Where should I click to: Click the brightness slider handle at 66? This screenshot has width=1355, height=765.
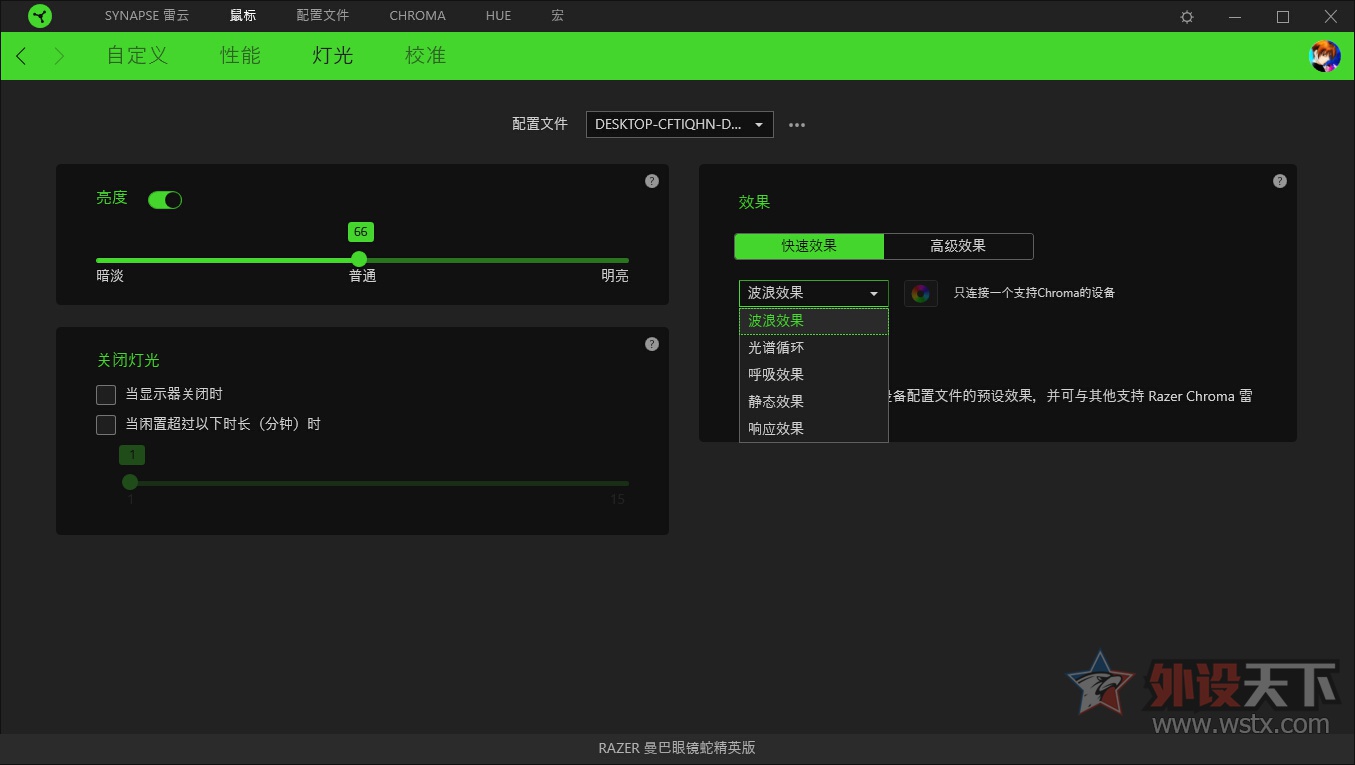coord(360,259)
